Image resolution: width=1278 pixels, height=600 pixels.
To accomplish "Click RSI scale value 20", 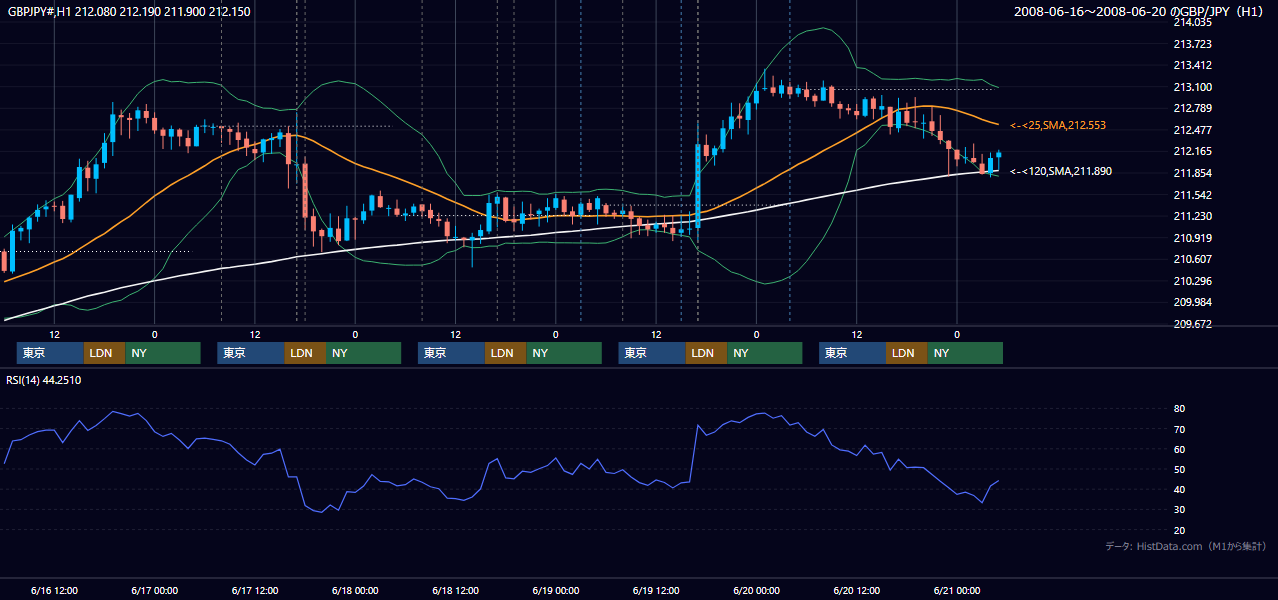I will [x=1179, y=530].
